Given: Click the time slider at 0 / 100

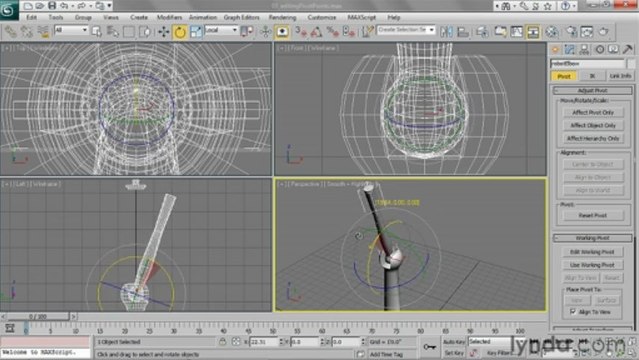Looking at the screenshot, I should point(38,316).
